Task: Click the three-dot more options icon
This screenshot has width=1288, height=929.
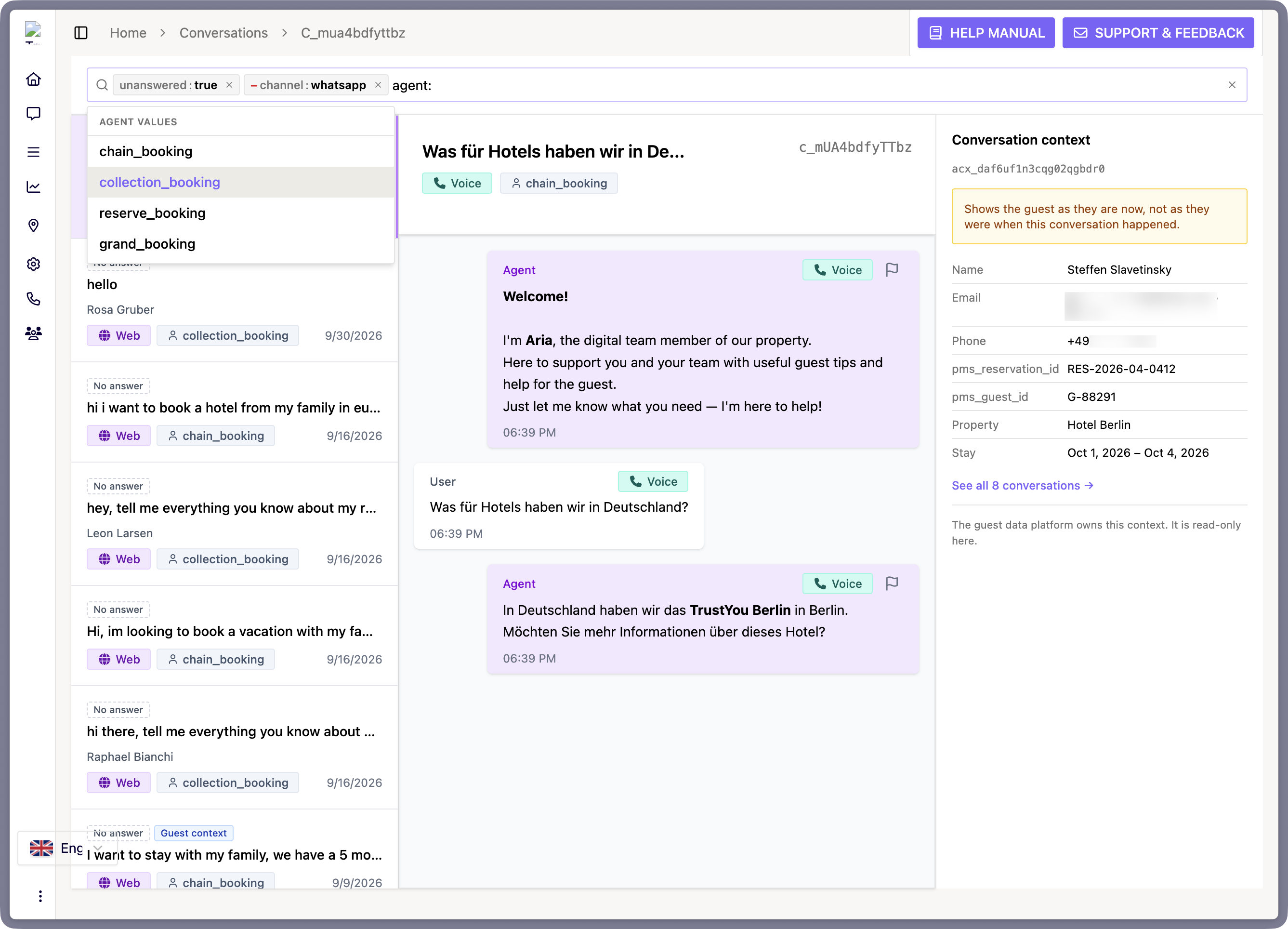Action: 40,896
